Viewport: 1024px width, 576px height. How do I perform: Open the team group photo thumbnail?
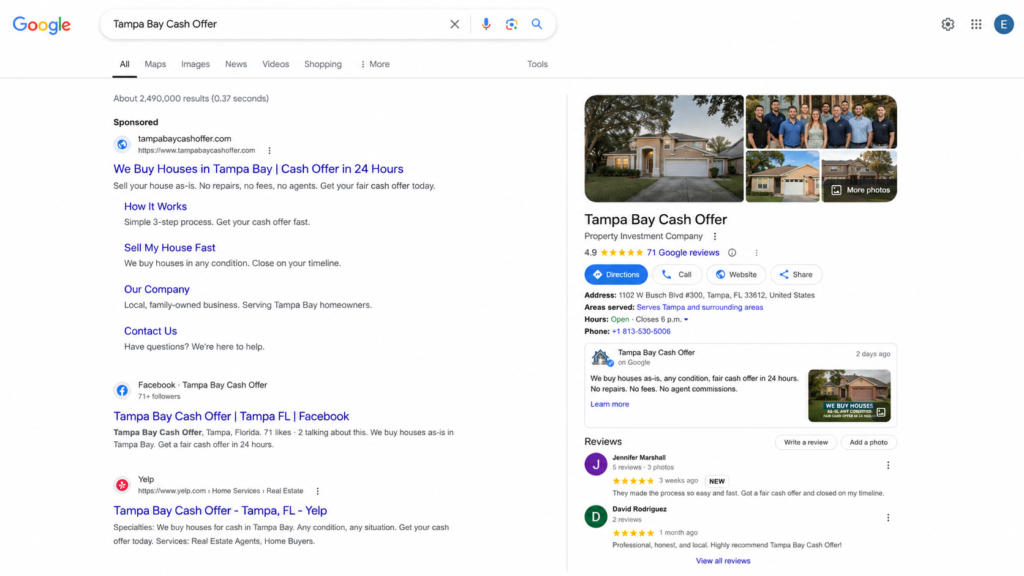coord(822,122)
